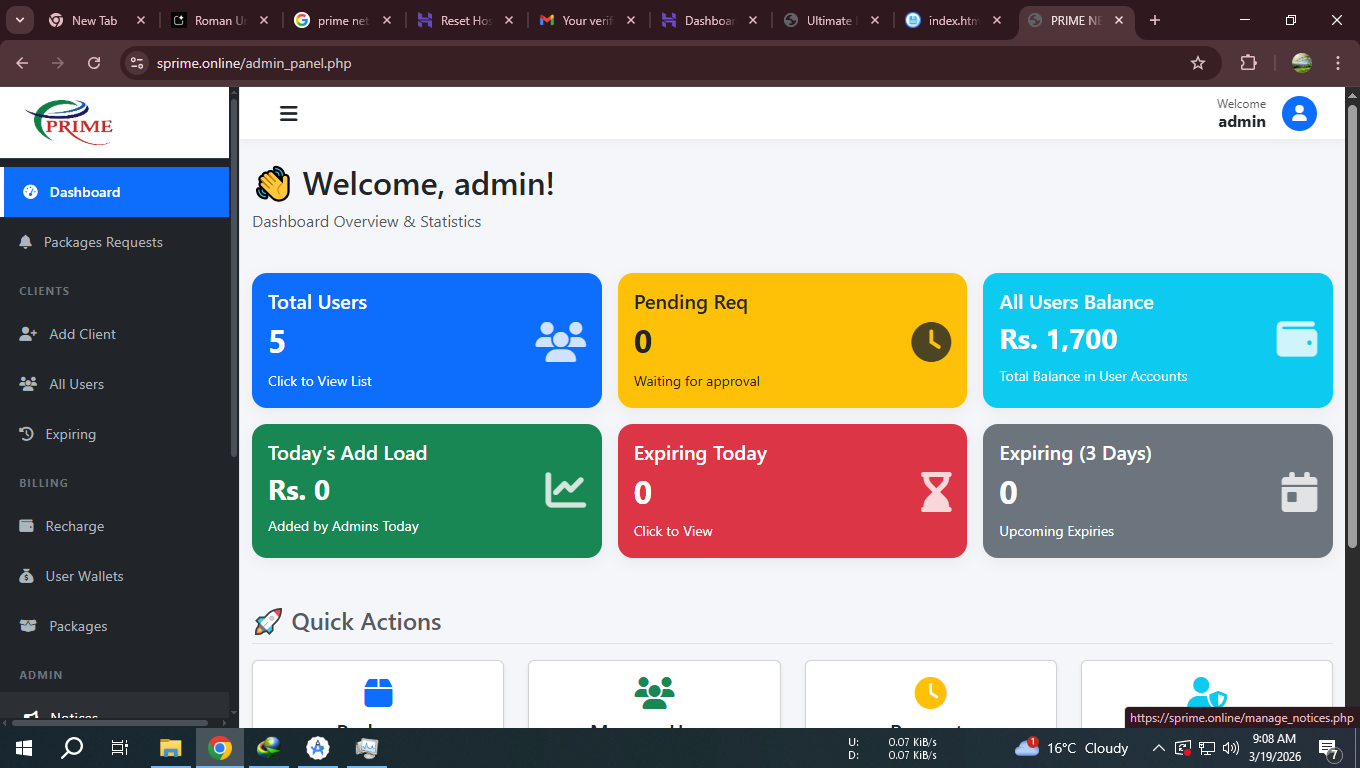The width and height of the screenshot is (1360, 768).
Task: Open Chrome's tab search dropdown arrow
Action: point(20,20)
